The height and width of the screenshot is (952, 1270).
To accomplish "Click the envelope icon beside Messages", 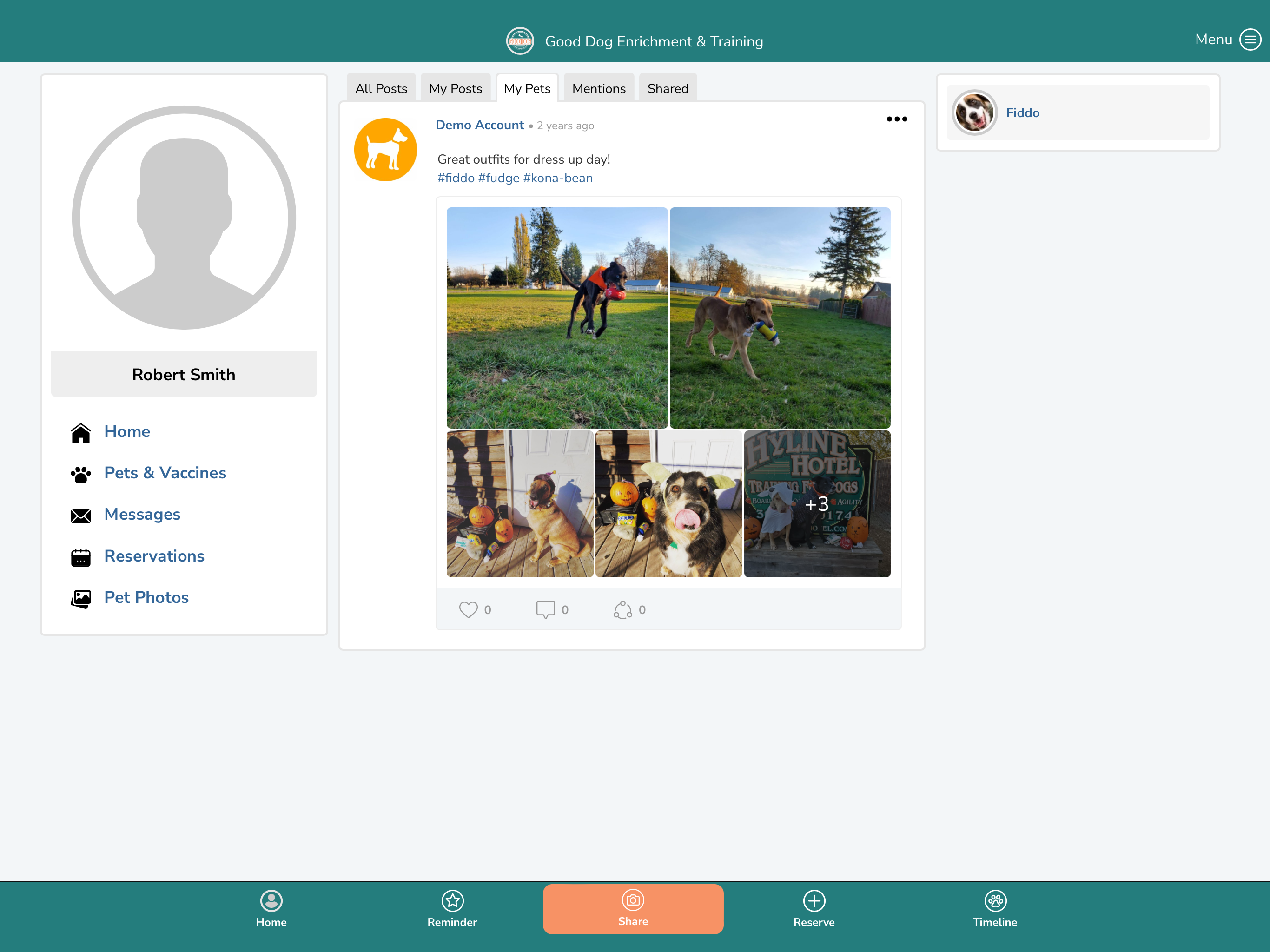I will point(80,516).
